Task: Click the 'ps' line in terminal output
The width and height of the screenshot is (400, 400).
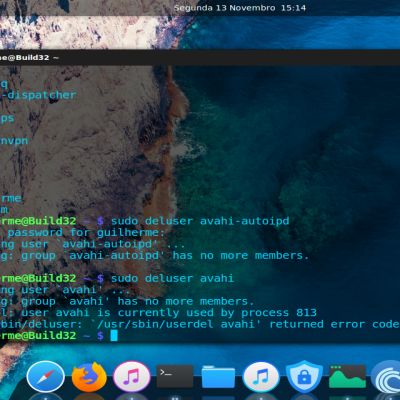Action: click(7, 118)
